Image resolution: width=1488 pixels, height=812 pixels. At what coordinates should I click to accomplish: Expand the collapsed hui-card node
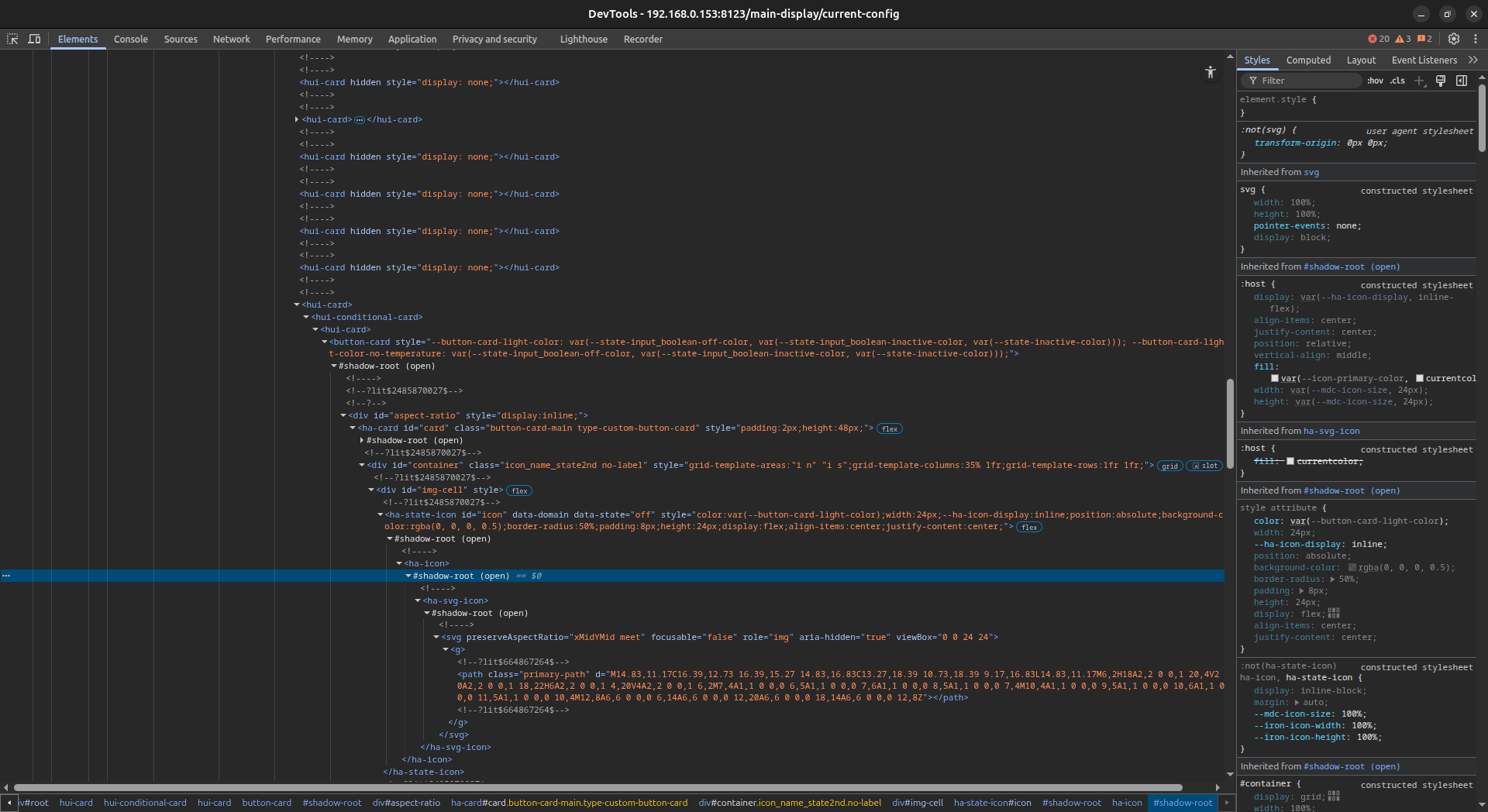pyautogui.click(x=297, y=119)
